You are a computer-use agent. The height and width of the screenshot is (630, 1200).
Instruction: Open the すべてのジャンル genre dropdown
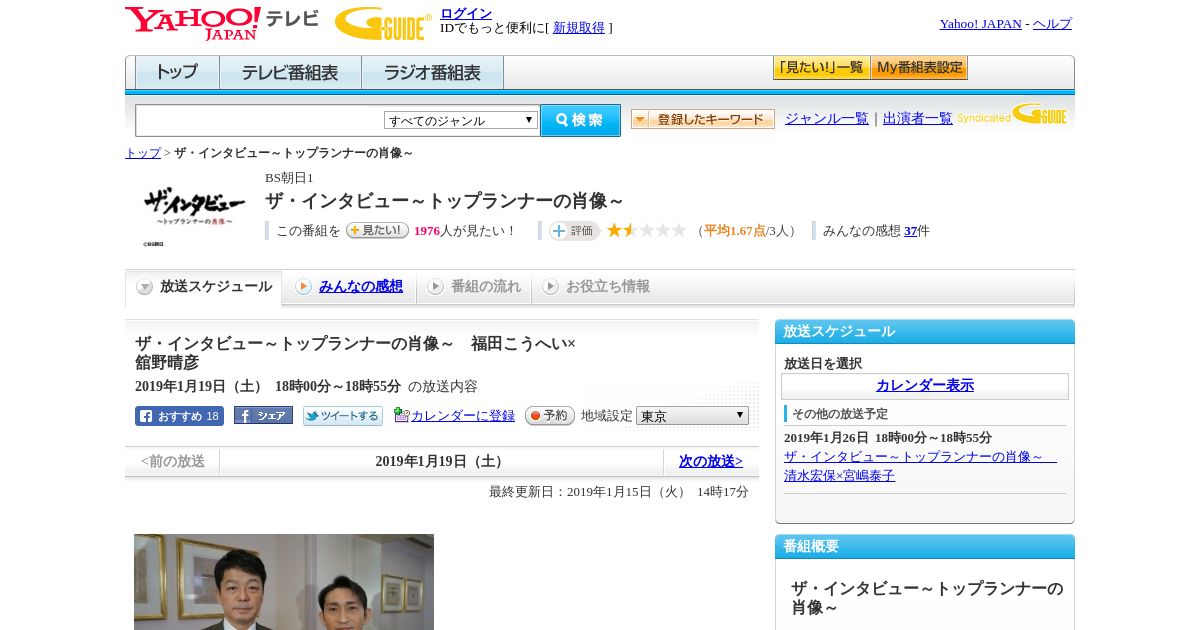pyautogui.click(x=461, y=120)
